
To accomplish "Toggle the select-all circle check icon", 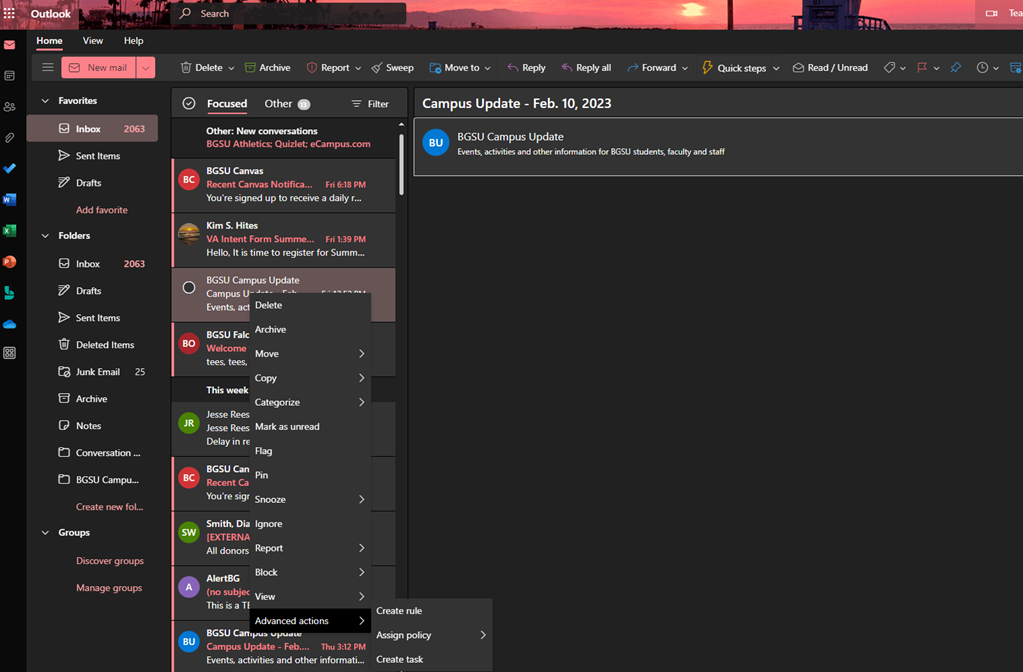I will point(189,103).
